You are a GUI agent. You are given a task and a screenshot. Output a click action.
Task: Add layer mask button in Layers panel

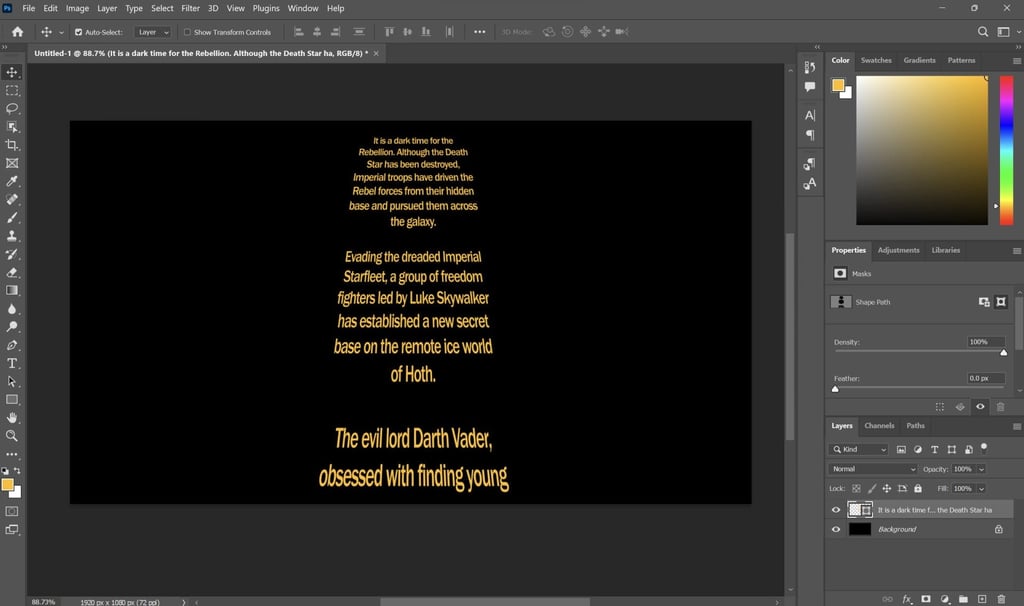coord(925,599)
